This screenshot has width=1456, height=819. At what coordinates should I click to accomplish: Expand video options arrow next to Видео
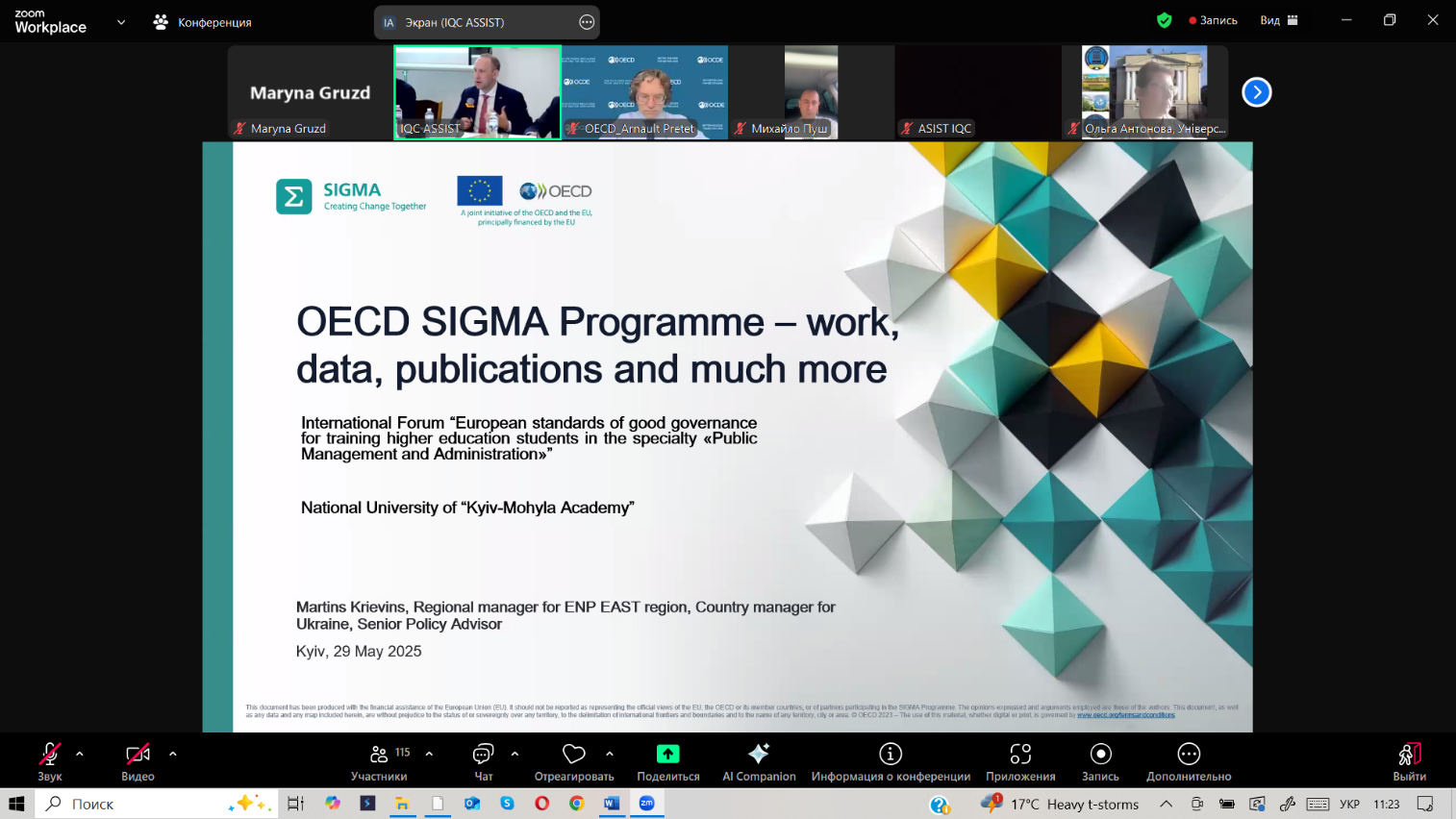pos(173,754)
